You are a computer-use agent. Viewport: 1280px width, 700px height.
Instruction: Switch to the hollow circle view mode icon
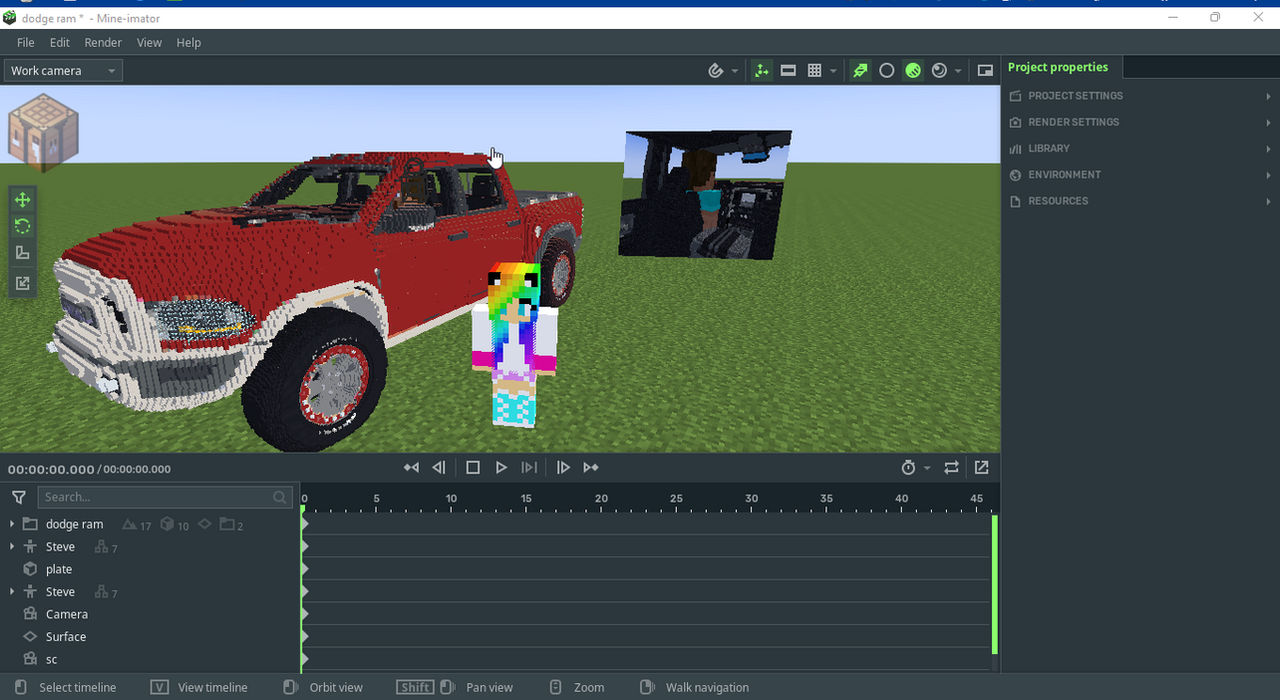point(886,71)
